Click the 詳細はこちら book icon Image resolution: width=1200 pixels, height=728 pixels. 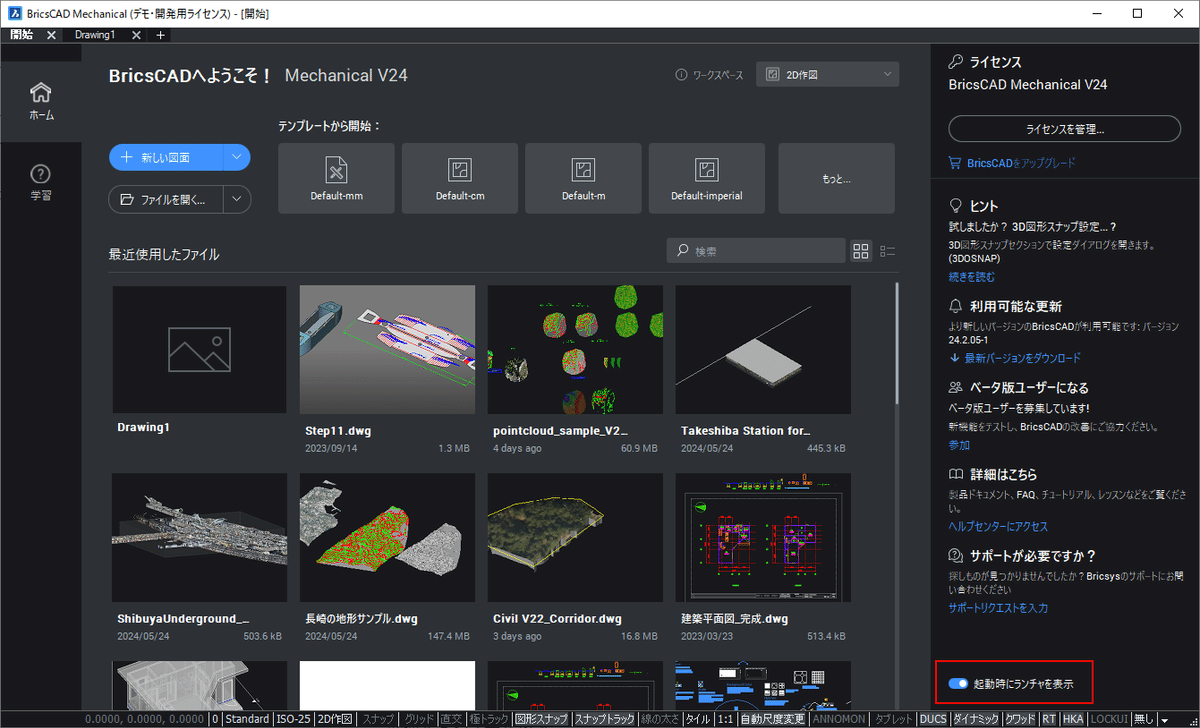tap(956, 474)
